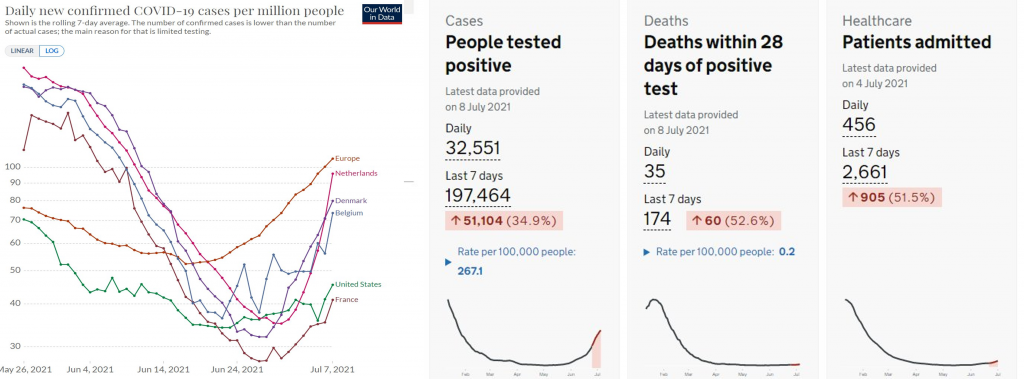Image resolution: width=1024 pixels, height=379 pixels.
Task: Click the Our World in Data logo
Action: pyautogui.click(x=382, y=14)
